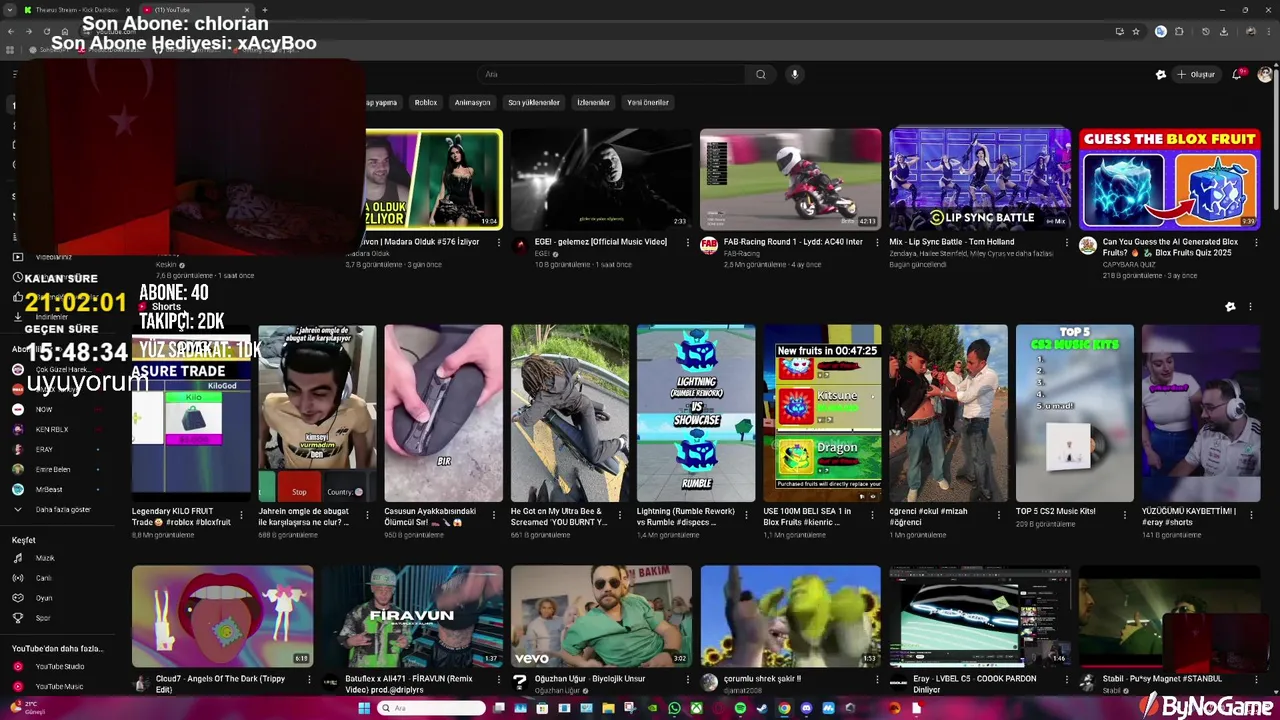Select the Son yüklenenler filter chip
The height and width of the screenshot is (720, 1280).
tap(533, 102)
